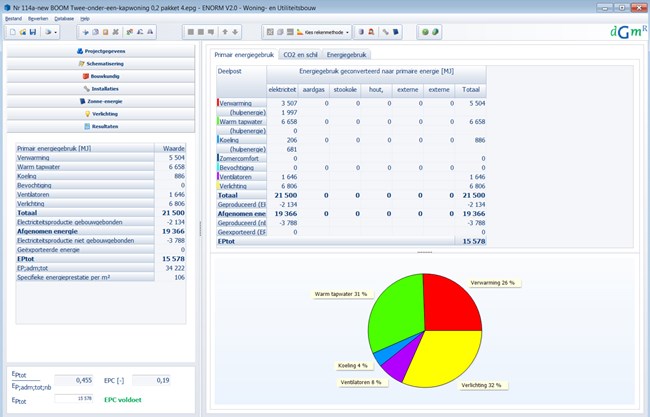The height and width of the screenshot is (417, 650).
Task: Click the Save floppy disk icon
Action: (x=33, y=32)
